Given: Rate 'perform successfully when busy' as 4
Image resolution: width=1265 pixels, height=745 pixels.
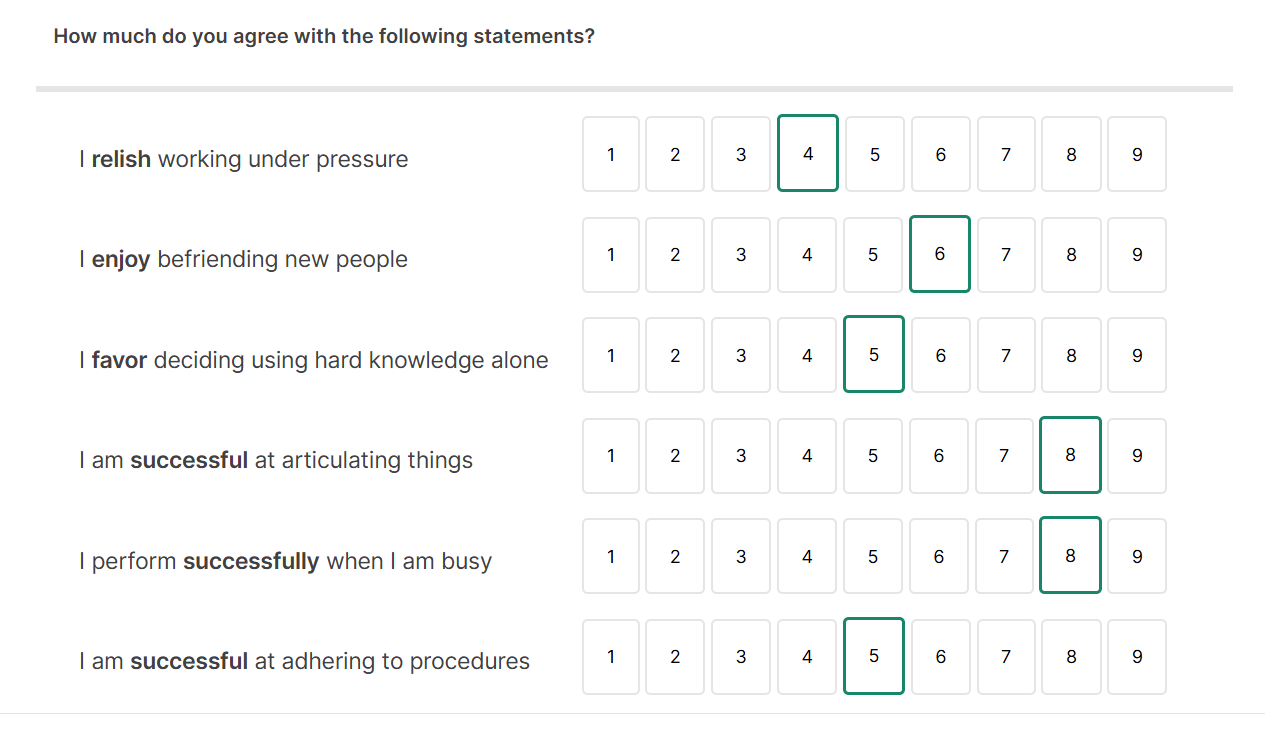Looking at the screenshot, I should point(807,557).
